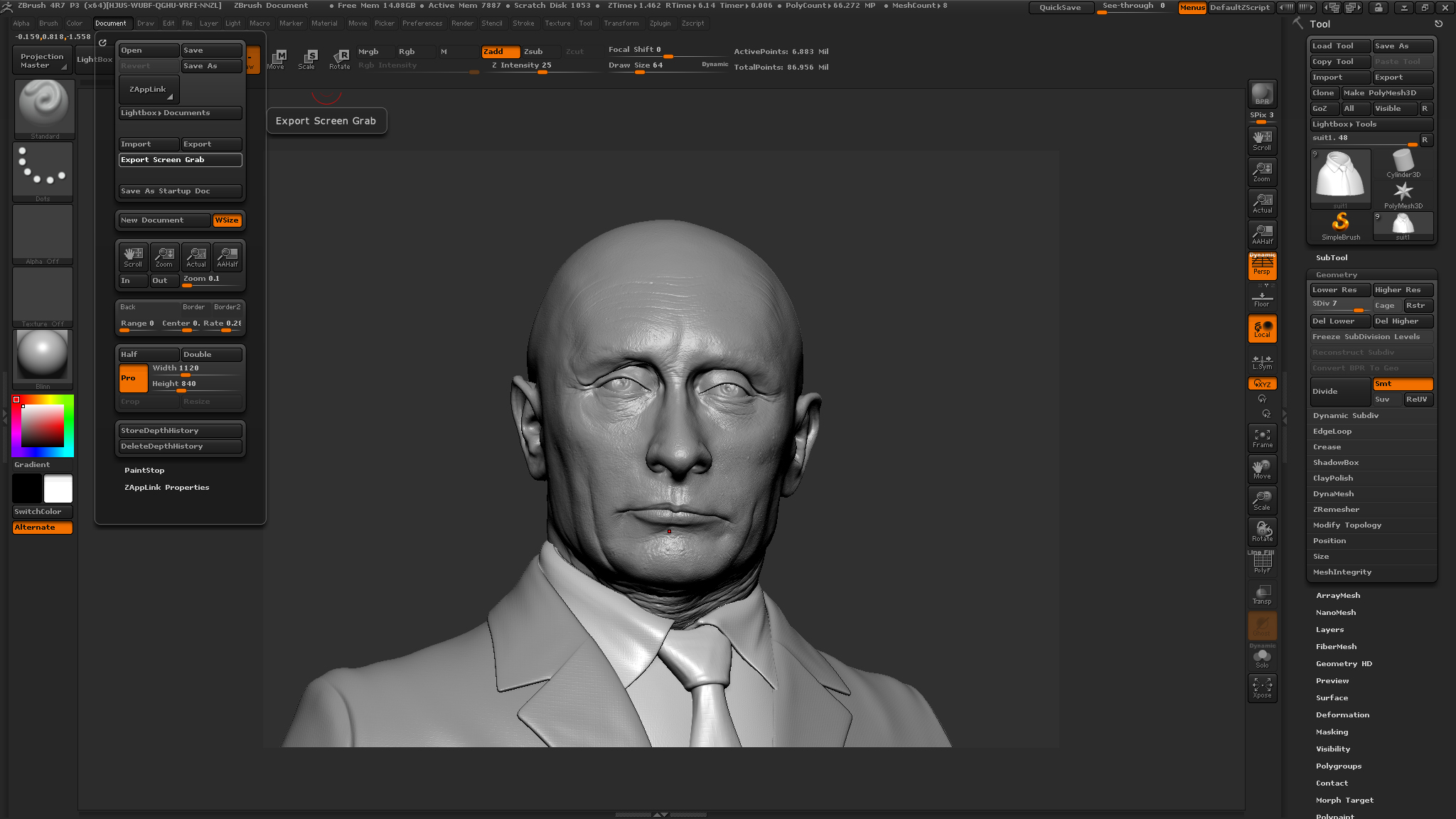
Task: Open the Transform menu
Action: 621,23
